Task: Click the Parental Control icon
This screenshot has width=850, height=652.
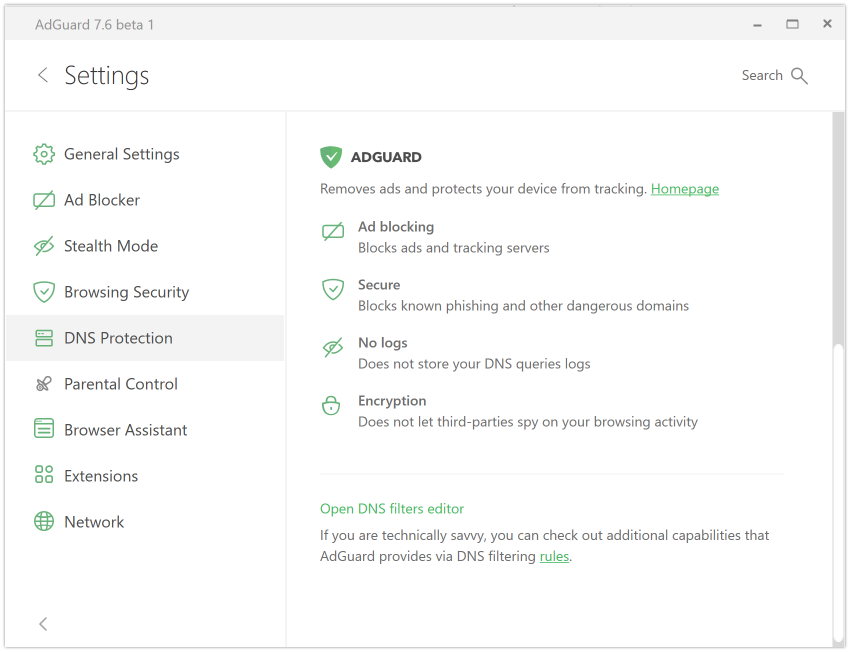Action: coord(43,384)
